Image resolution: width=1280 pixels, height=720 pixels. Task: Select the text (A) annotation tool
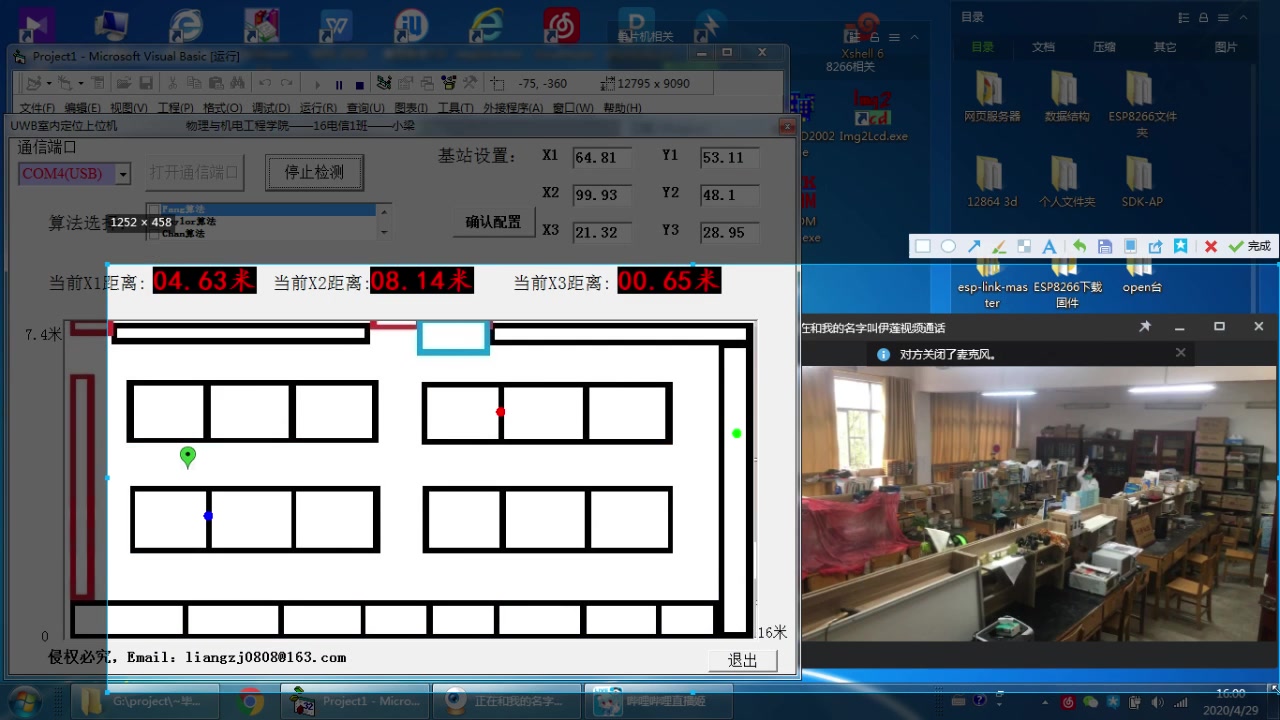pos(1048,246)
